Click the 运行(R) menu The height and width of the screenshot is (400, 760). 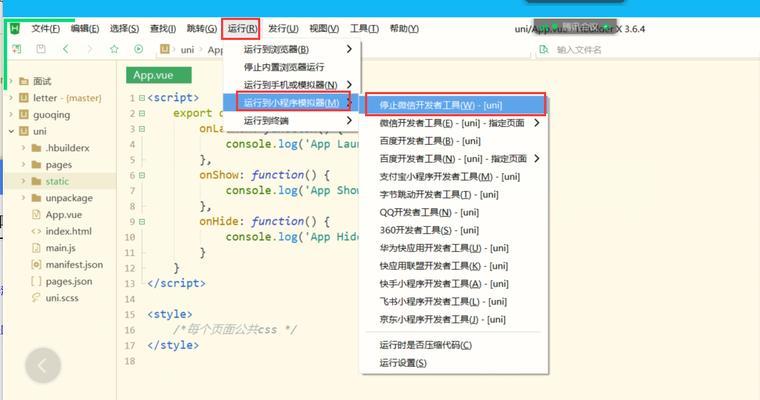pyautogui.click(x=242, y=29)
